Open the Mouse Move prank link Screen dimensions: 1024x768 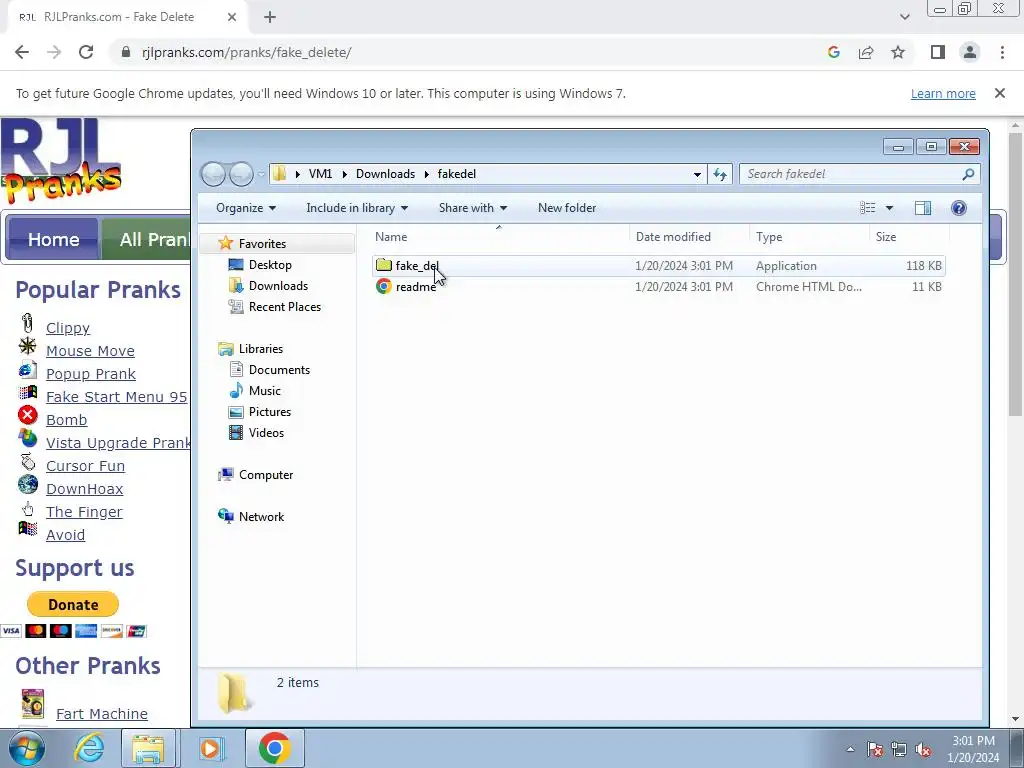[x=90, y=351]
